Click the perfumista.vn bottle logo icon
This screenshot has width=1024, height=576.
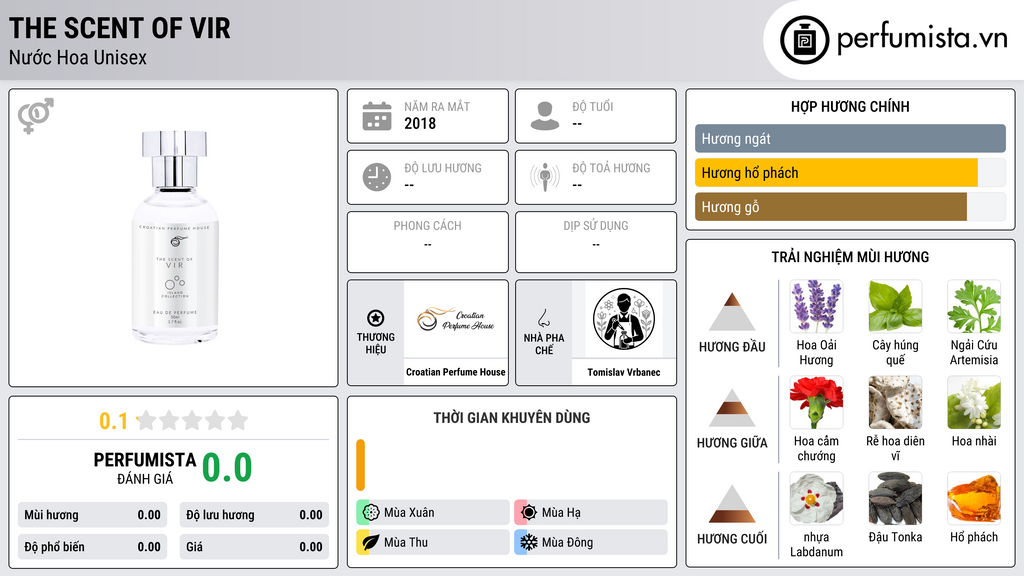coord(804,40)
